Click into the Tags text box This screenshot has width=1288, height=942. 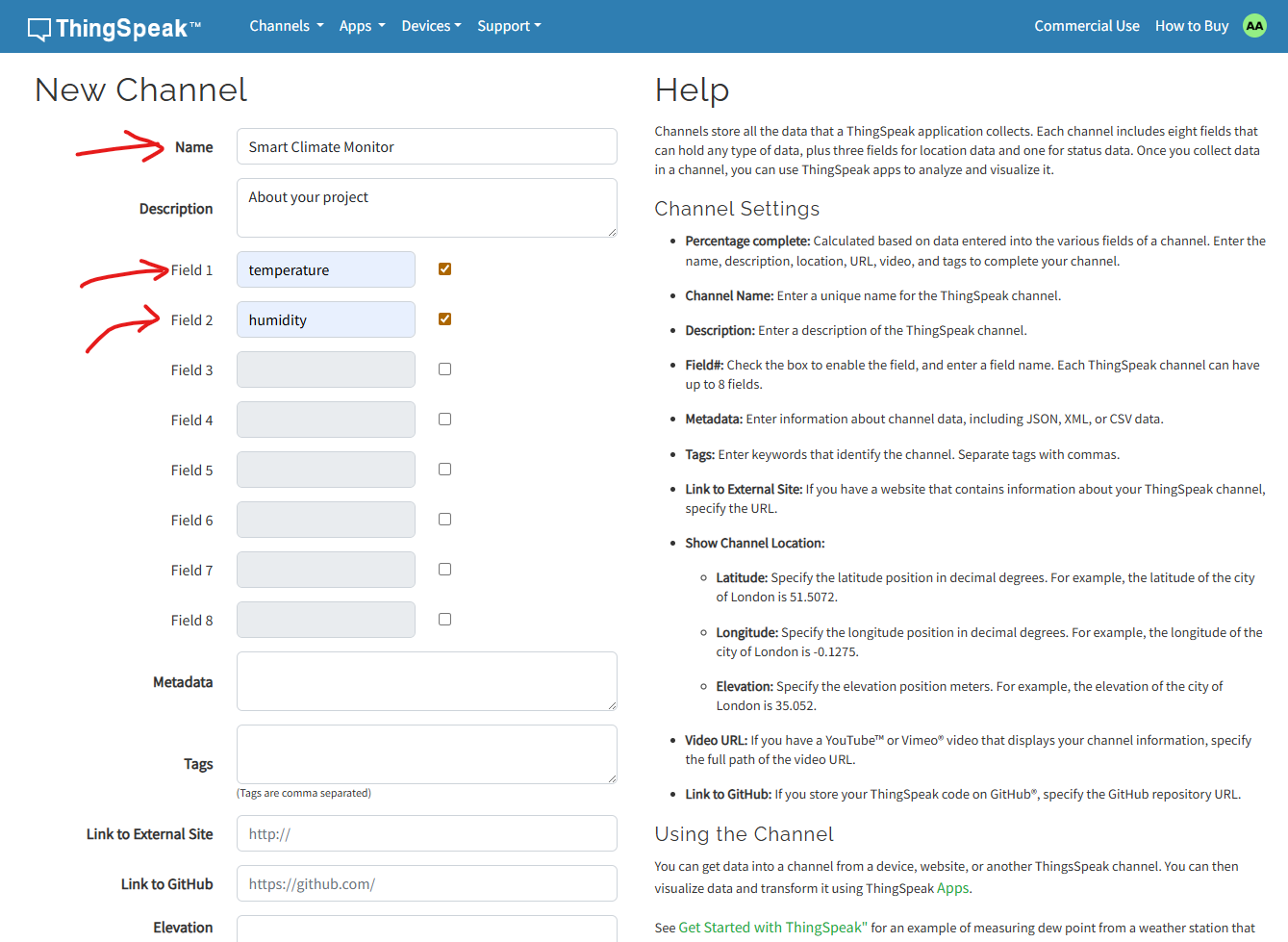pyautogui.click(x=426, y=754)
